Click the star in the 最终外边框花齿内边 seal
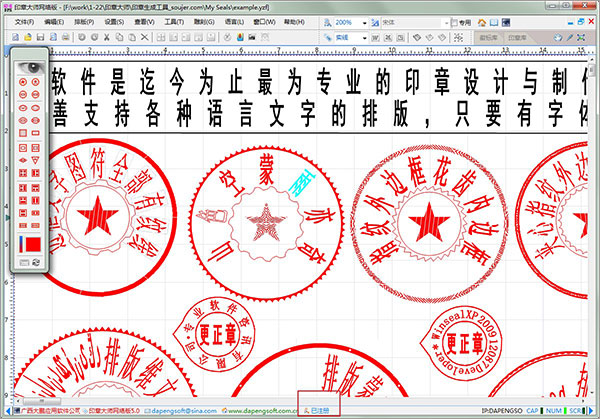This screenshot has height=419, width=600. pos(429,223)
